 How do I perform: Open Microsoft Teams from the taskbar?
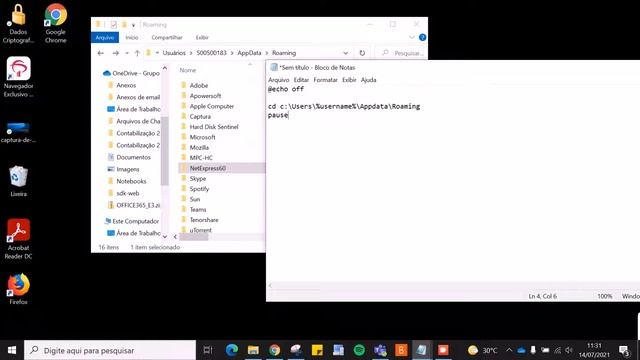(380, 350)
